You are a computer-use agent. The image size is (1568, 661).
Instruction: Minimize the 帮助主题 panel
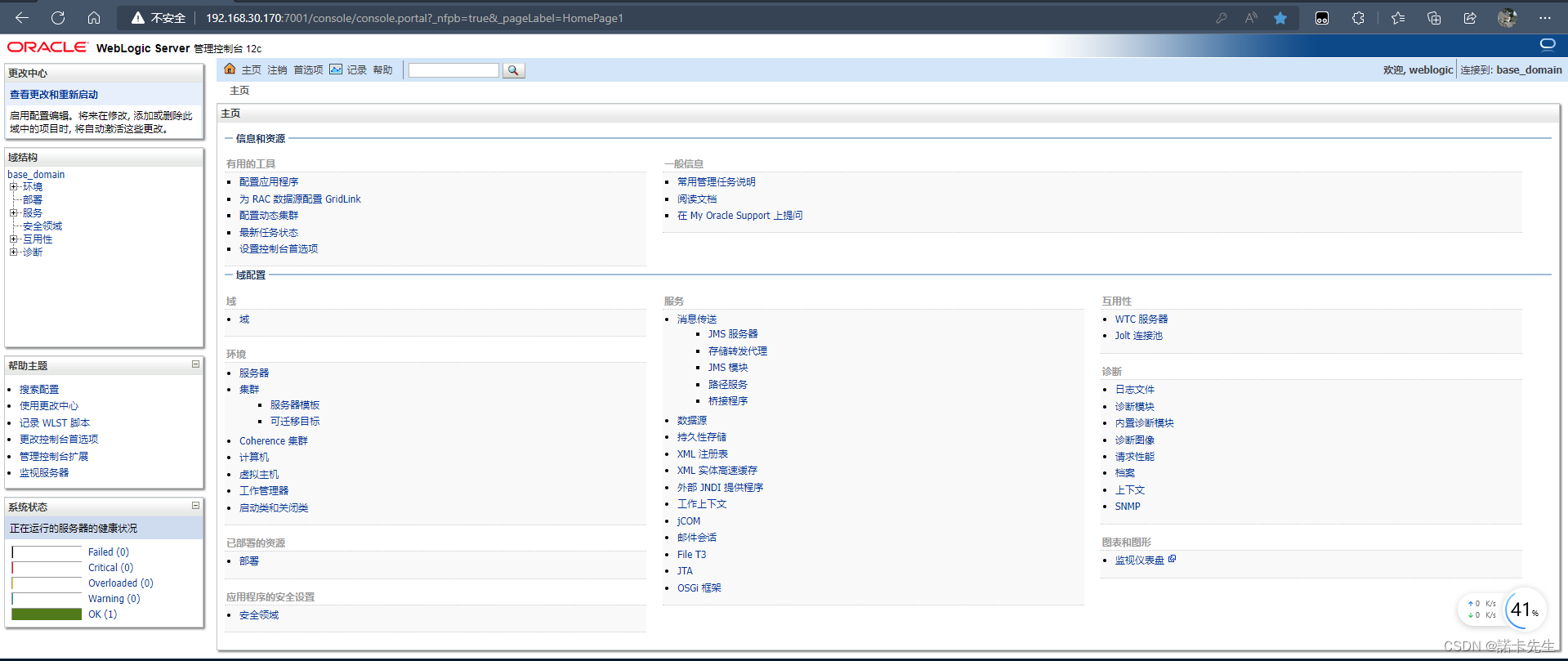[196, 364]
